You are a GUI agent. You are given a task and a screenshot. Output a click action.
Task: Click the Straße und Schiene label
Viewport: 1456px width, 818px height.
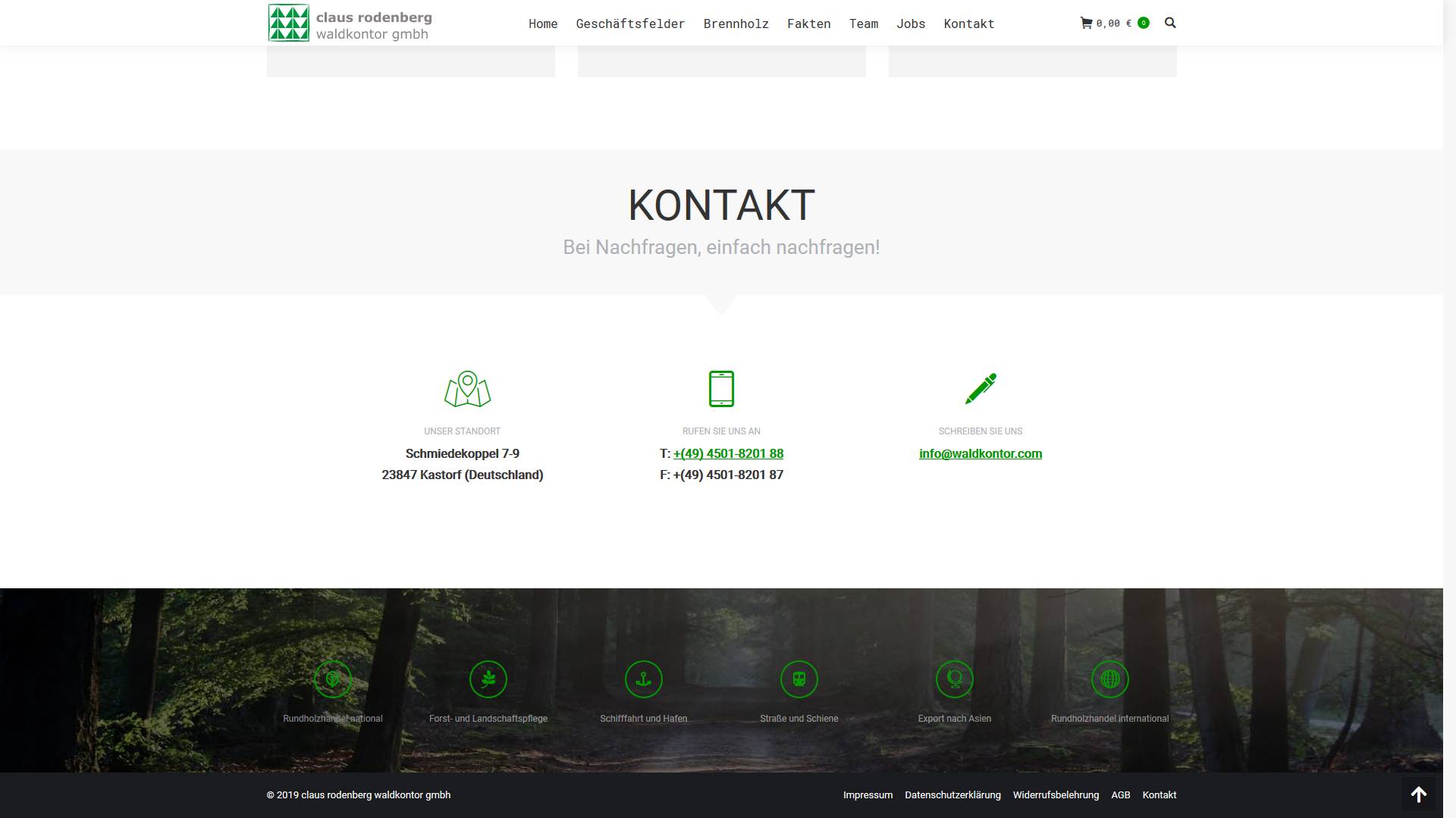click(799, 719)
